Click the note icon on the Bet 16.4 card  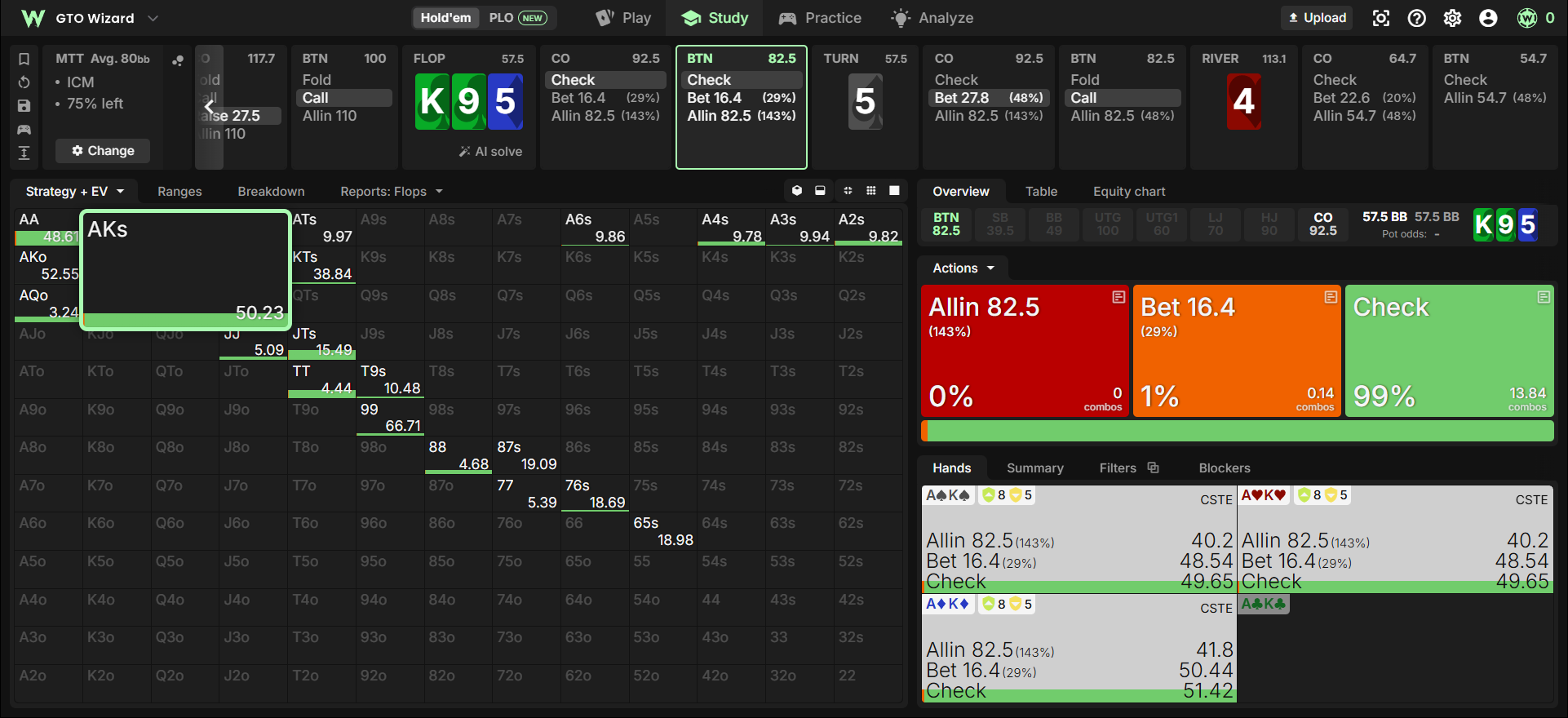(1331, 297)
